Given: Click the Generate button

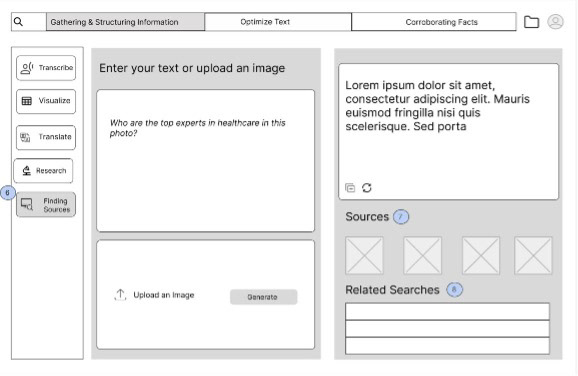Looking at the screenshot, I should [264, 297].
